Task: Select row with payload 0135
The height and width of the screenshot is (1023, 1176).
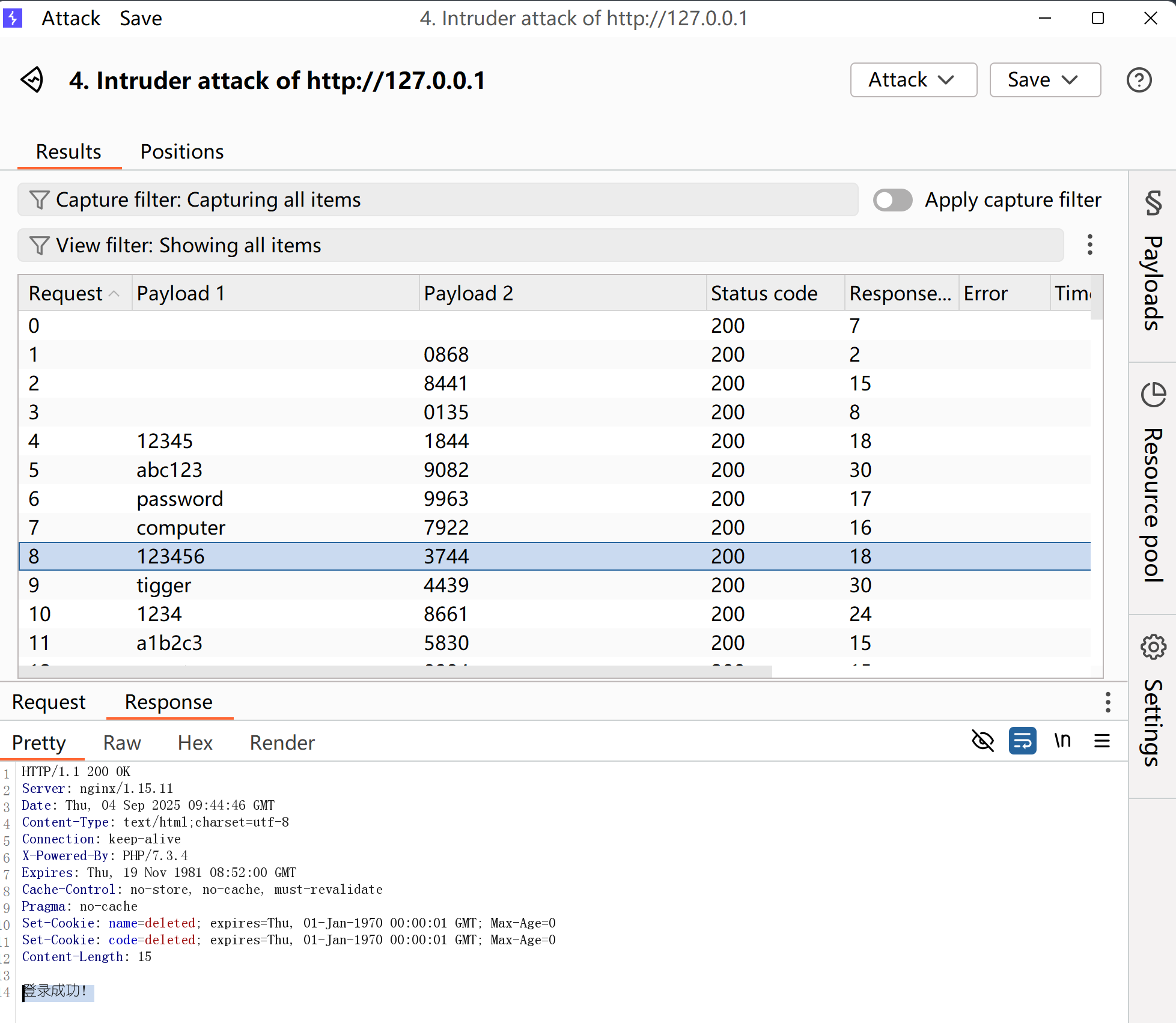Action: 555,412
